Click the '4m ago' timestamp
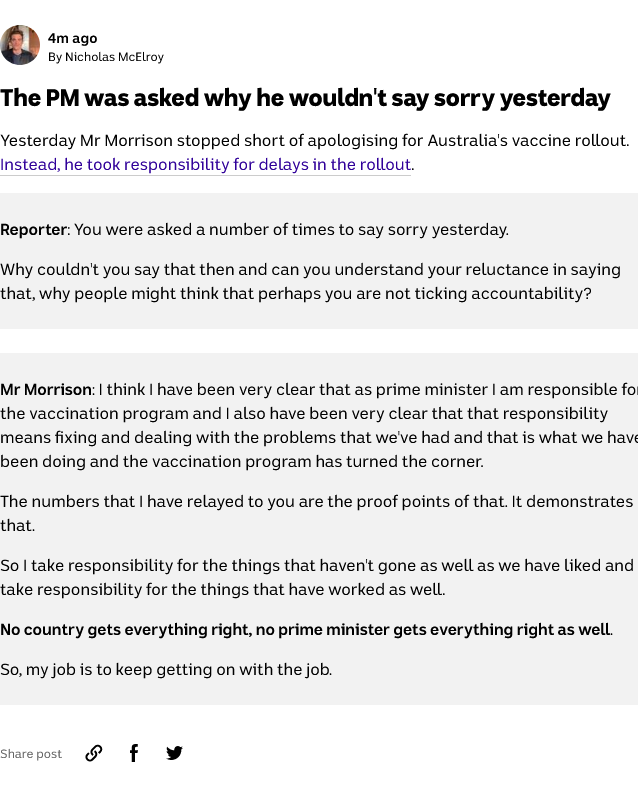The image size is (638, 793). pyautogui.click(x=73, y=38)
